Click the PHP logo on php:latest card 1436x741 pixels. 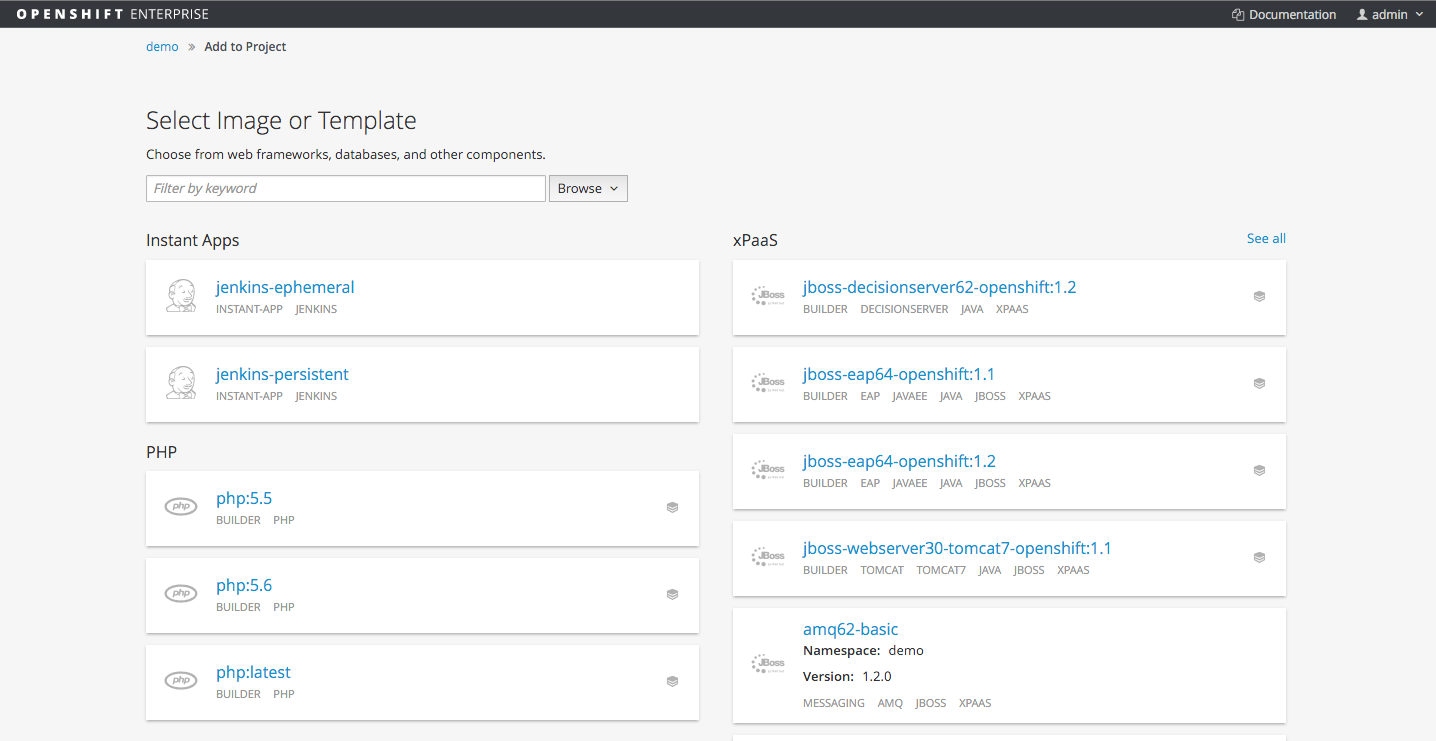coord(181,681)
